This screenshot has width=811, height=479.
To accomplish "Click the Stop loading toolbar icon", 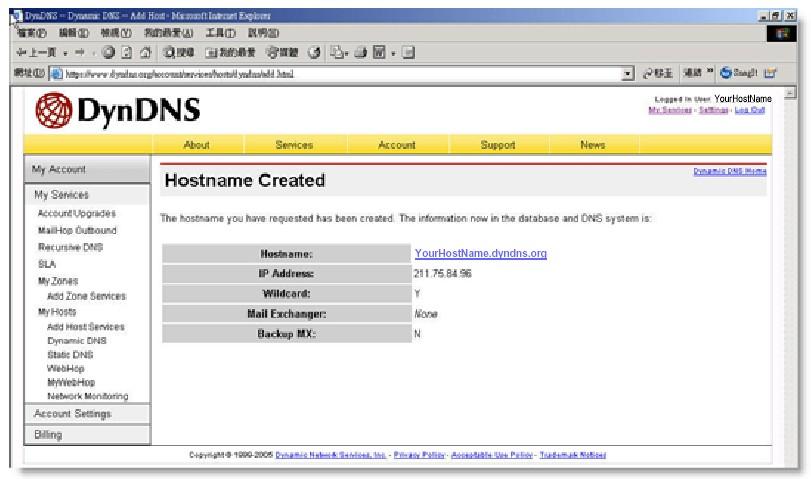I will (x=109, y=52).
